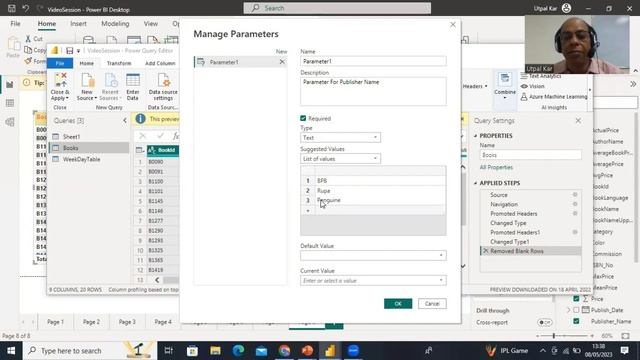
Task: Go to Page 1 tab
Action: point(56,322)
